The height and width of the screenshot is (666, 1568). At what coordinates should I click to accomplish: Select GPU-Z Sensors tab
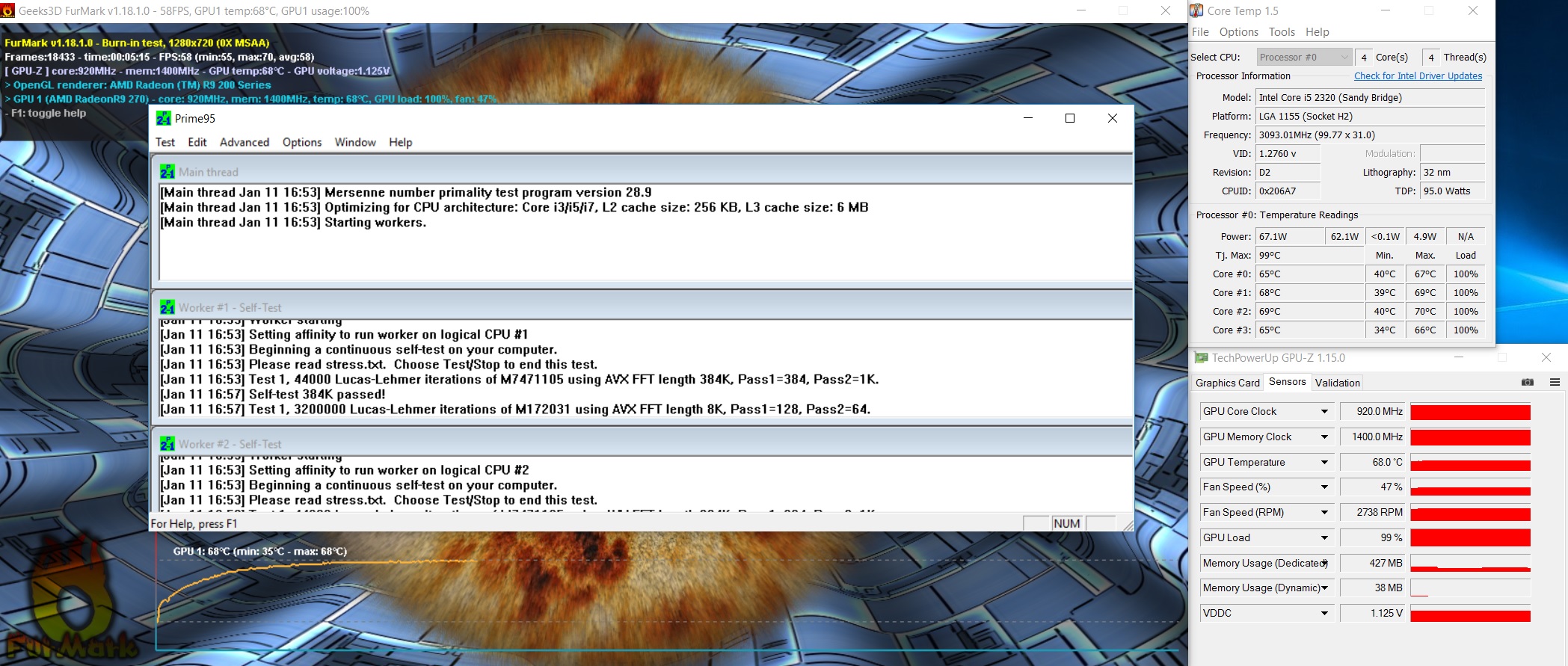pyautogui.click(x=1287, y=382)
